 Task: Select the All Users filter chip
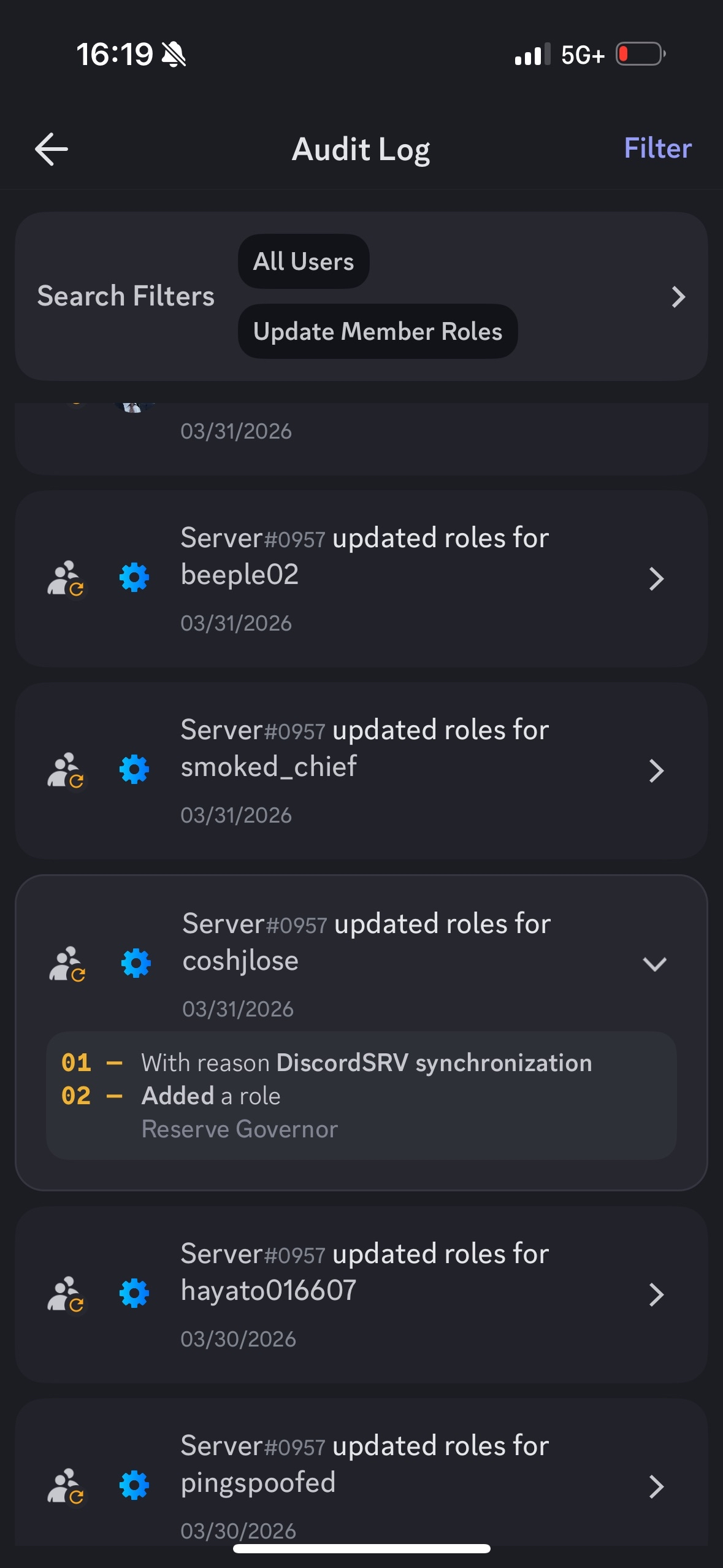[x=304, y=261]
